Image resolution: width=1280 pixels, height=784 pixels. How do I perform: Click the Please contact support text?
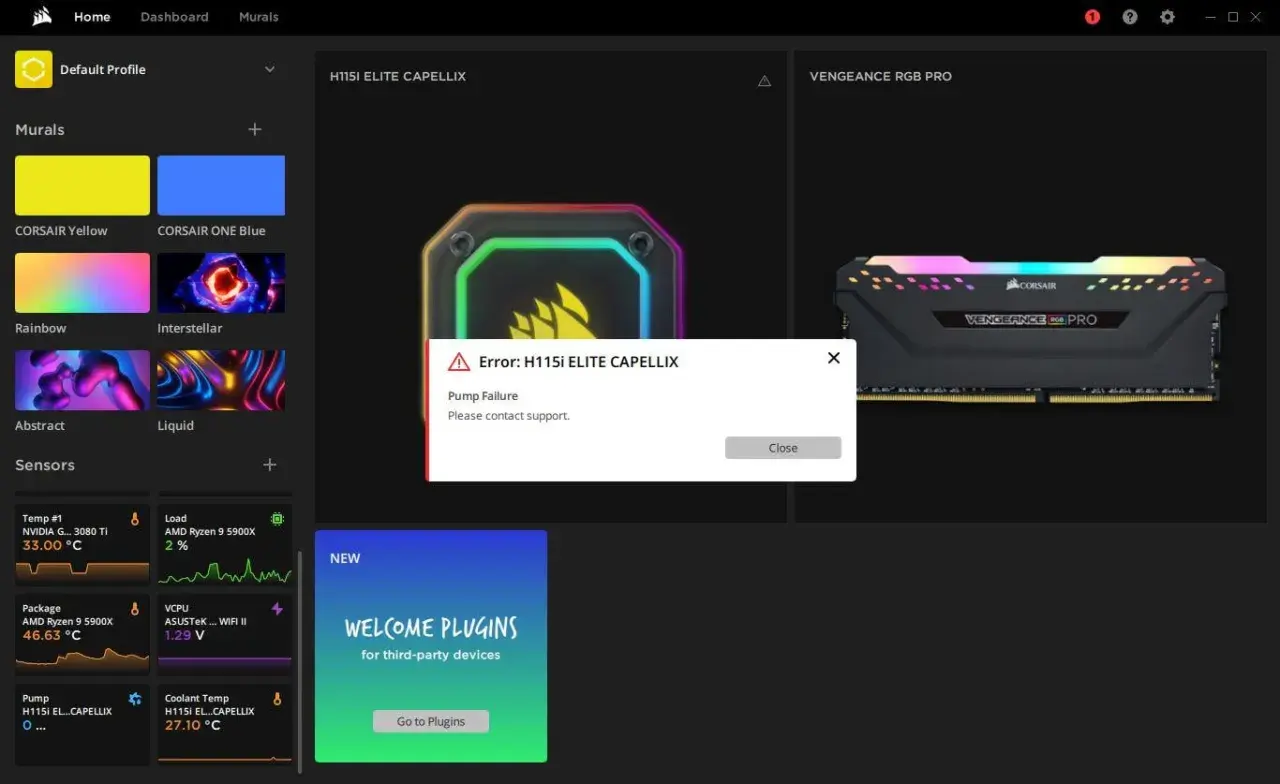point(509,416)
